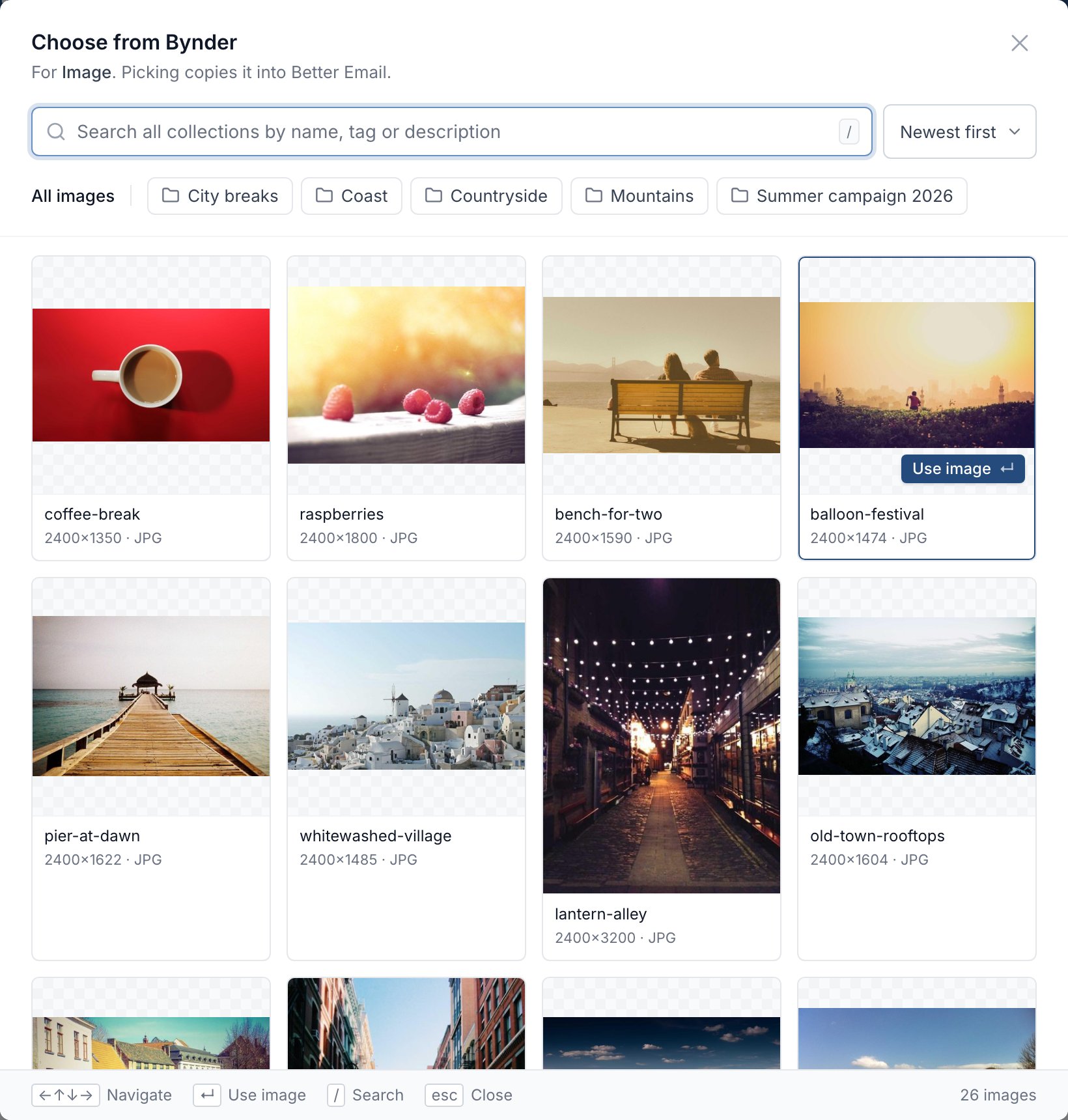
Task: Open the Newest first sort dropdown
Action: 959,132
